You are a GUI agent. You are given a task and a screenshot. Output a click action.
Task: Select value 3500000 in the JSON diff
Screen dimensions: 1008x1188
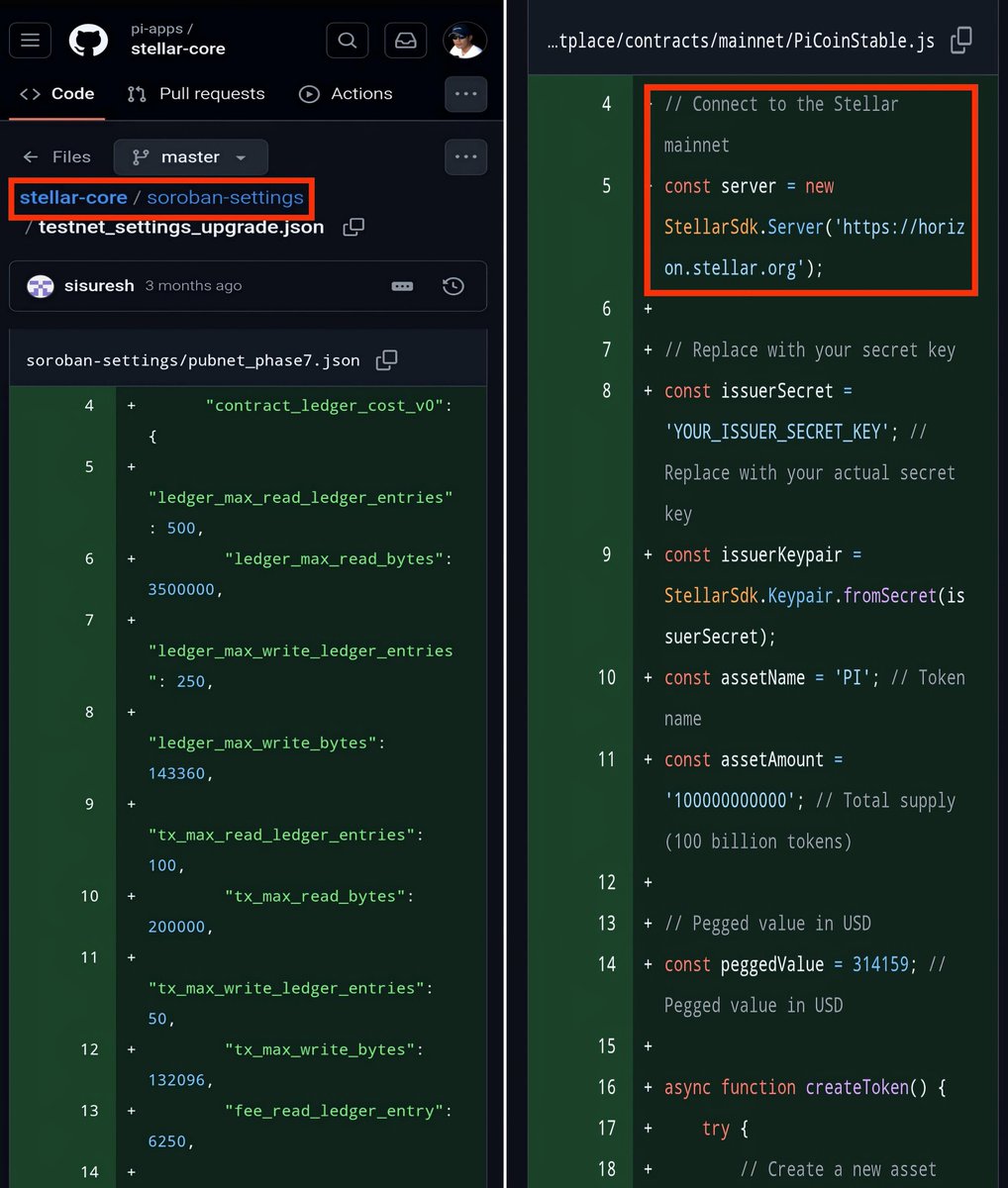coord(182,590)
